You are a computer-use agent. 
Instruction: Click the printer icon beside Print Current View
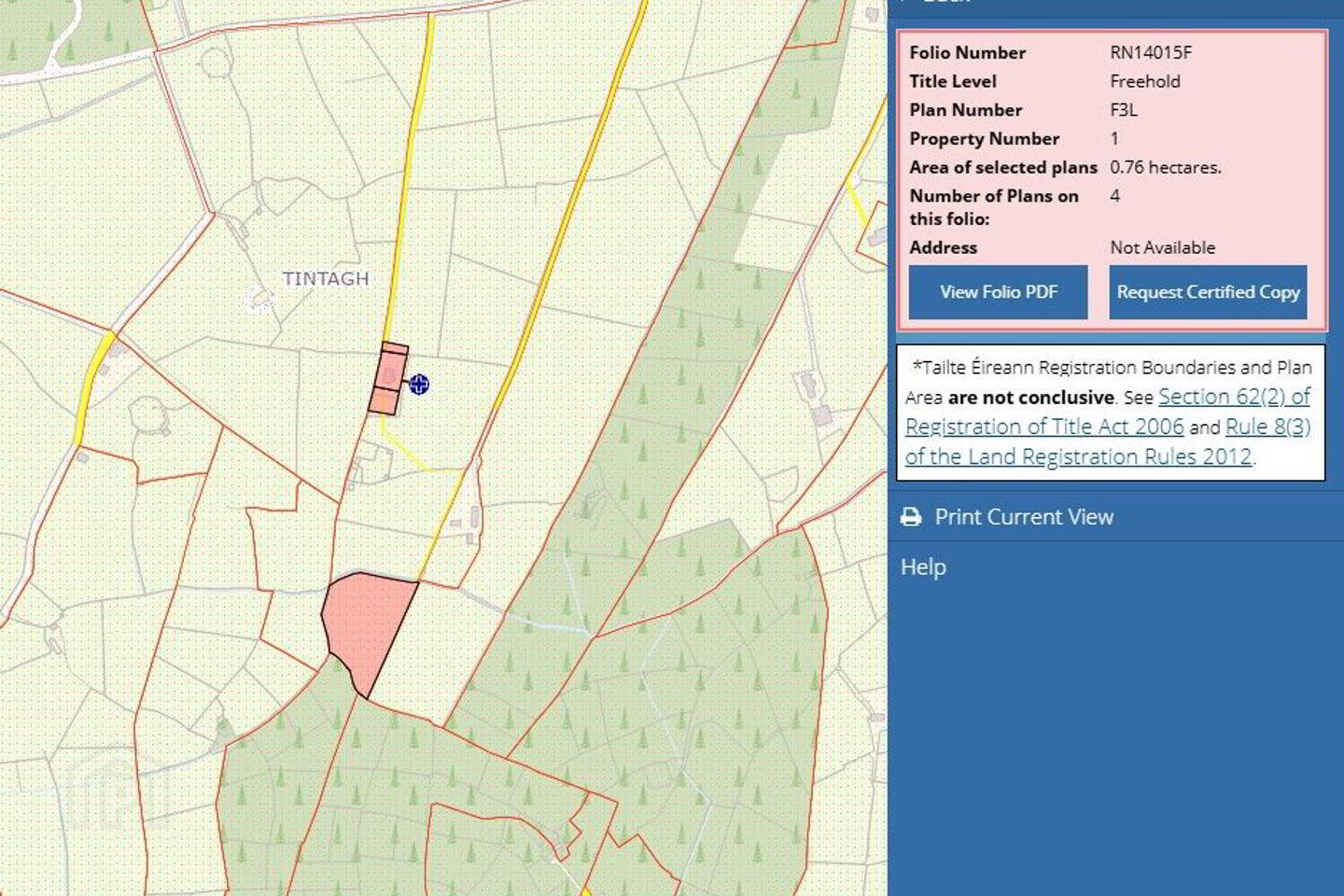pyautogui.click(x=911, y=517)
